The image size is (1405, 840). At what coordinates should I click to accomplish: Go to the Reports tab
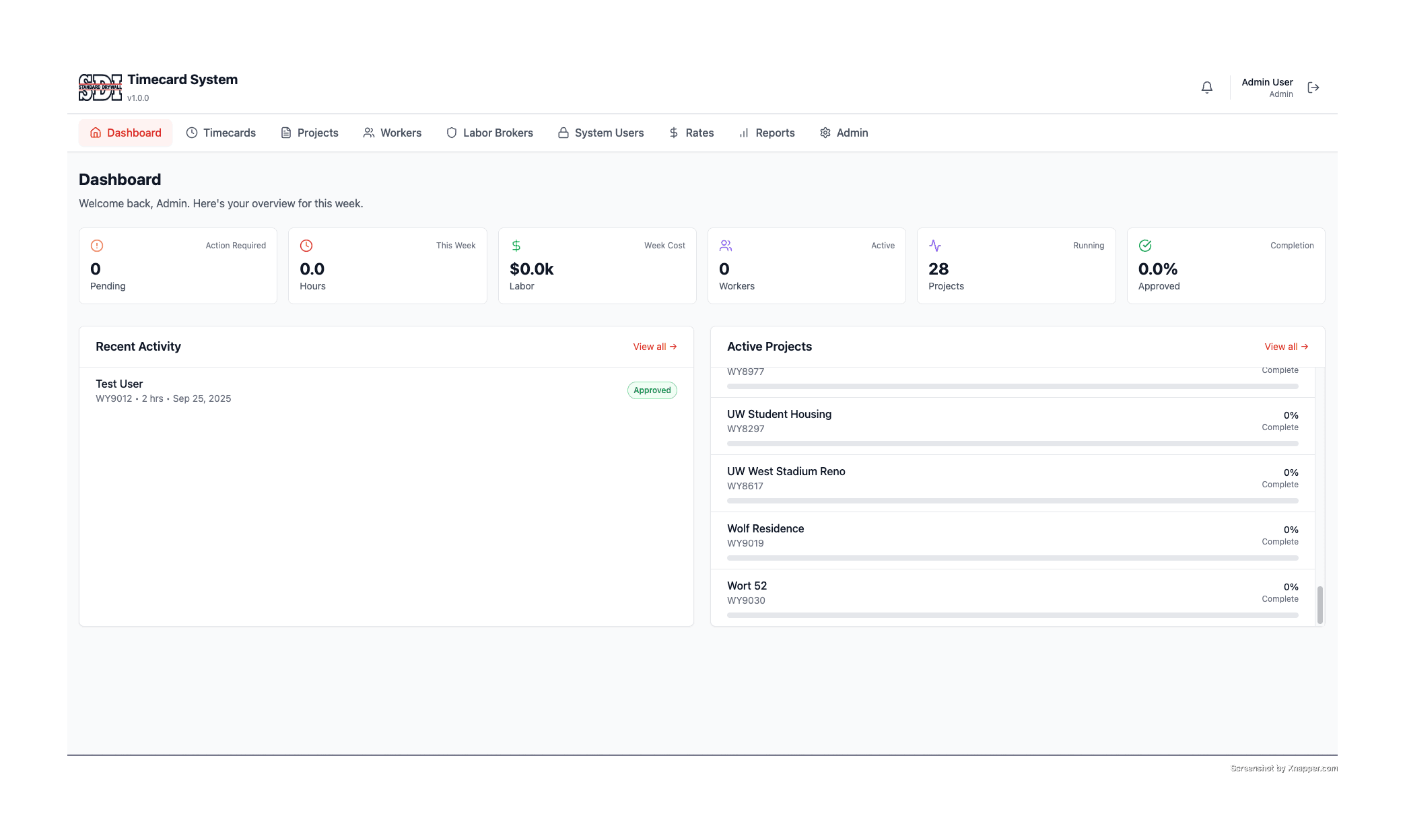(767, 133)
